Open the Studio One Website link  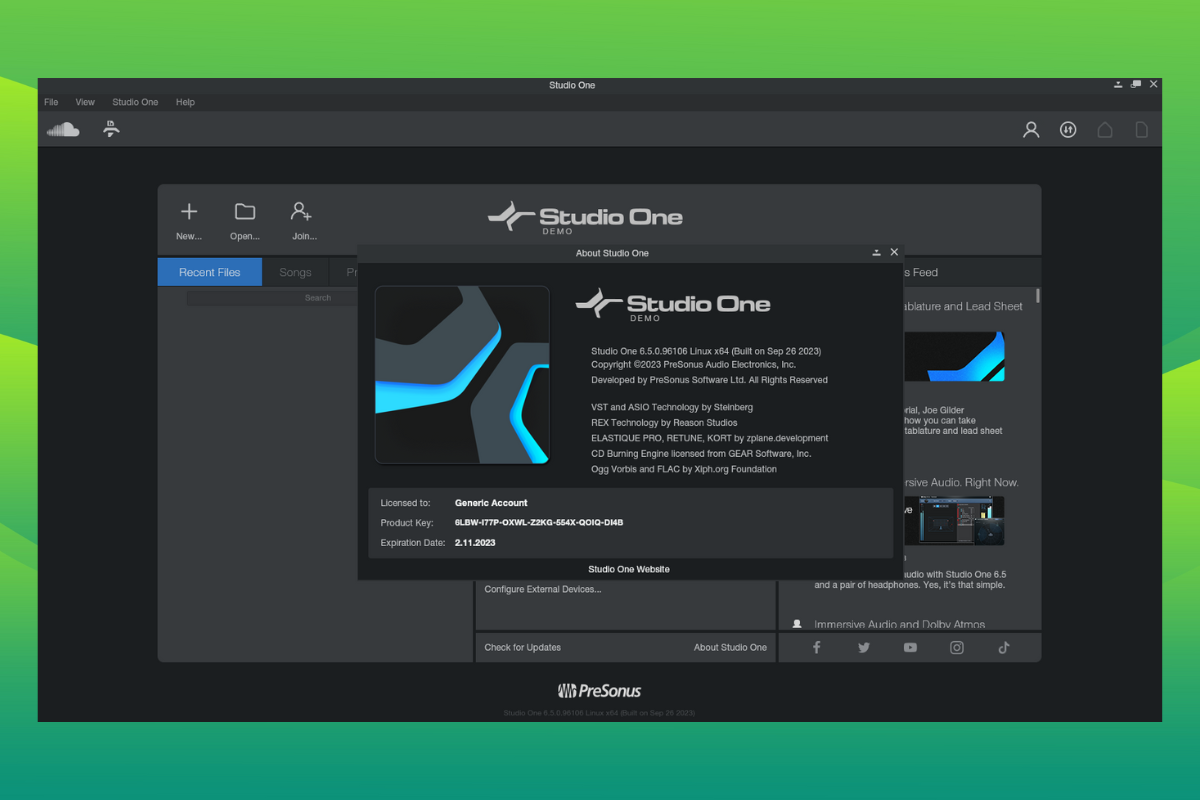[628, 569]
